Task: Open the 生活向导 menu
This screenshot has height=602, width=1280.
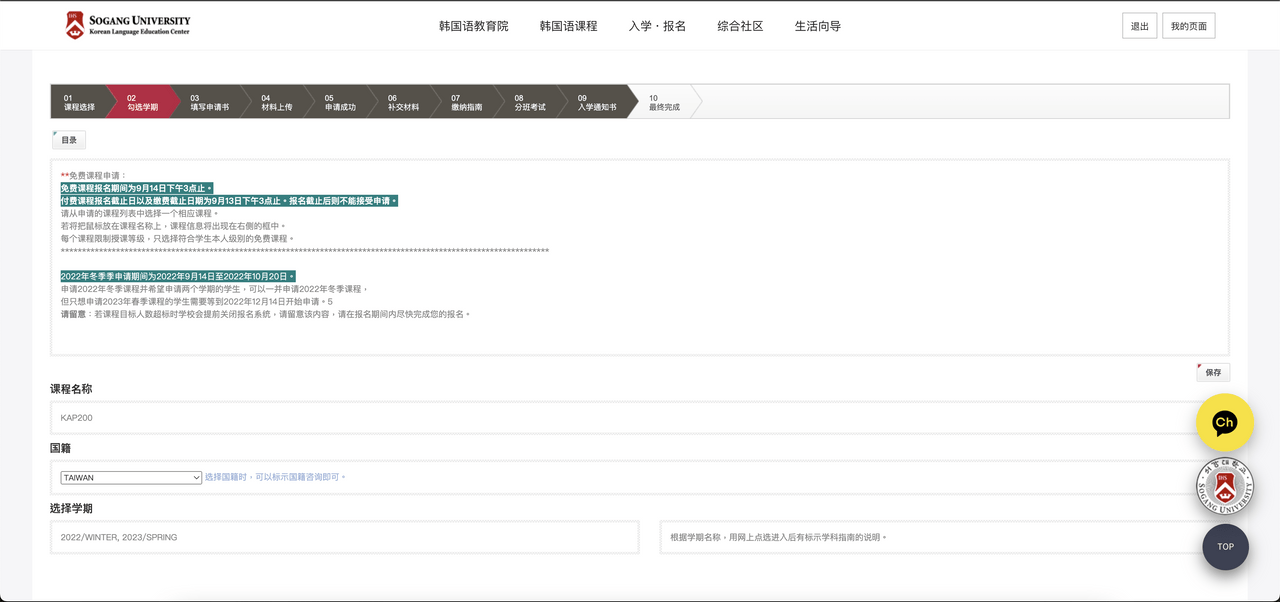Action: 817,26
